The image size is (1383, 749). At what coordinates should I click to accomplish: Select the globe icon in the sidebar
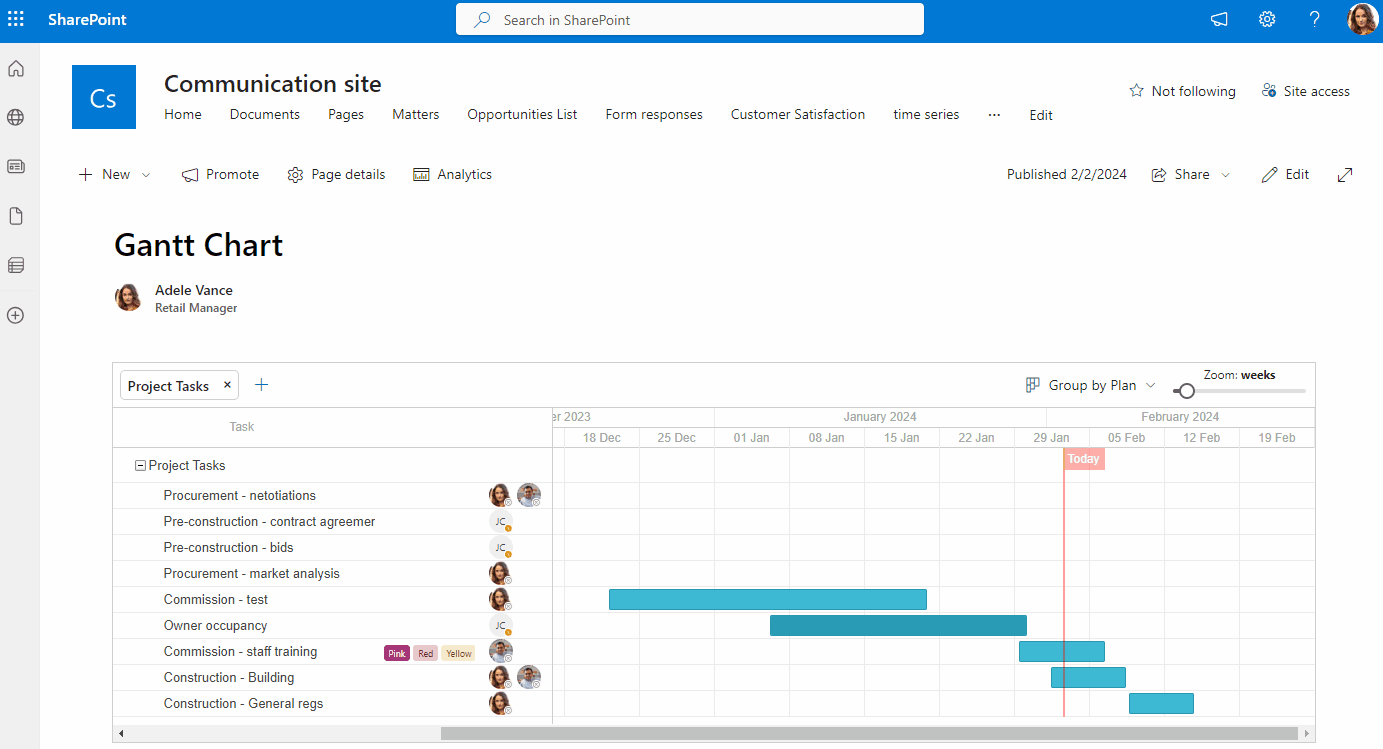(x=15, y=117)
